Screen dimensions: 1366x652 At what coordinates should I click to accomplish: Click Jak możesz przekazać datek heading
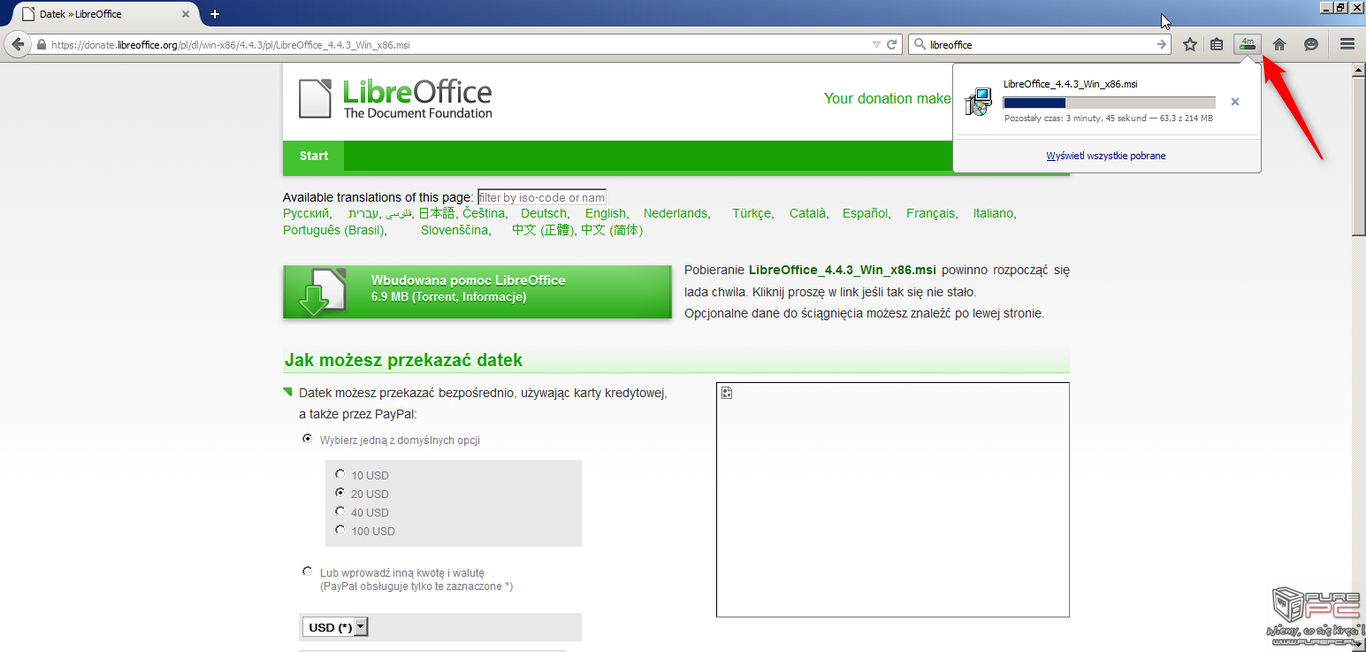pyautogui.click(x=403, y=360)
